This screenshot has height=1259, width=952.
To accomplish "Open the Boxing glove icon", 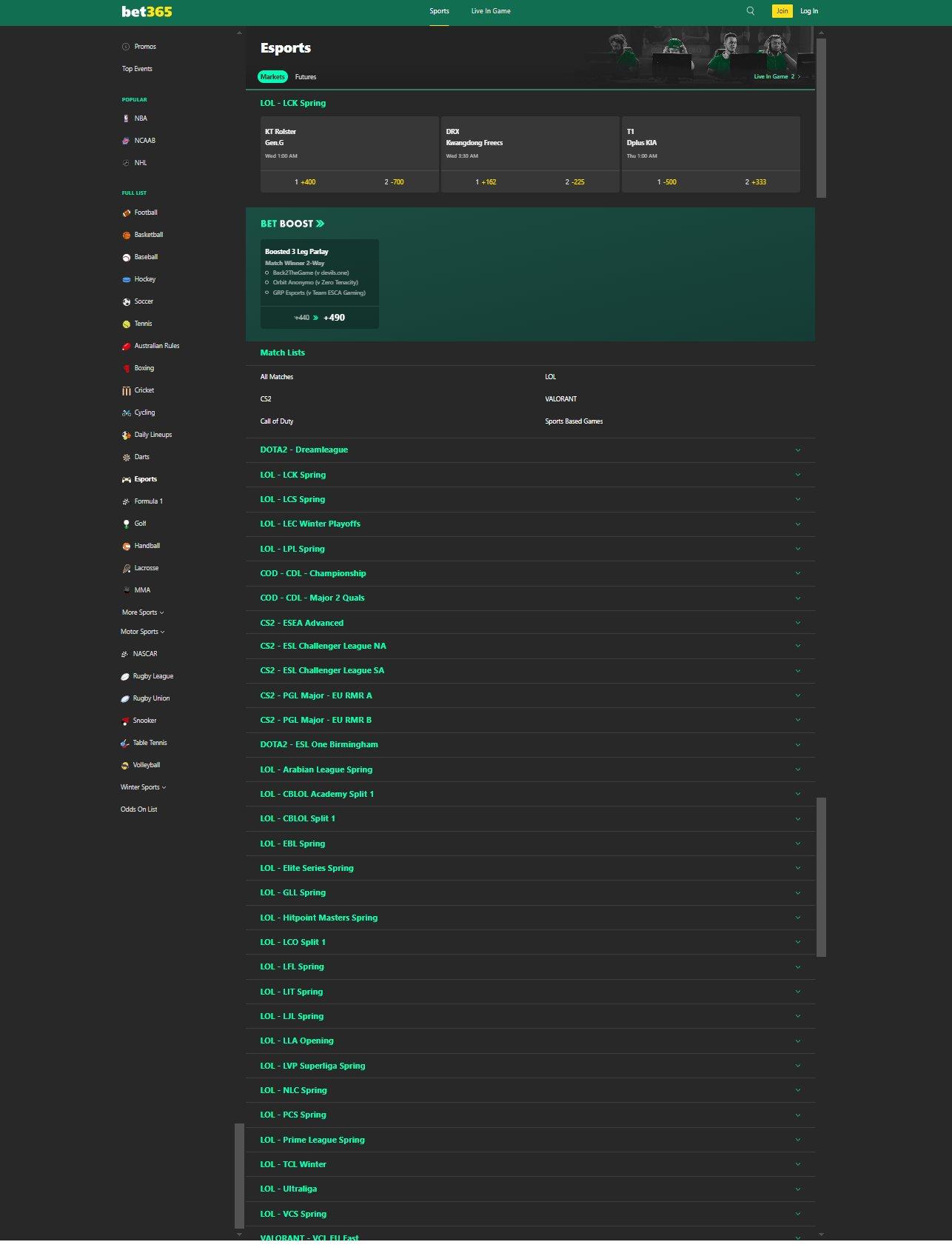I will [x=126, y=368].
